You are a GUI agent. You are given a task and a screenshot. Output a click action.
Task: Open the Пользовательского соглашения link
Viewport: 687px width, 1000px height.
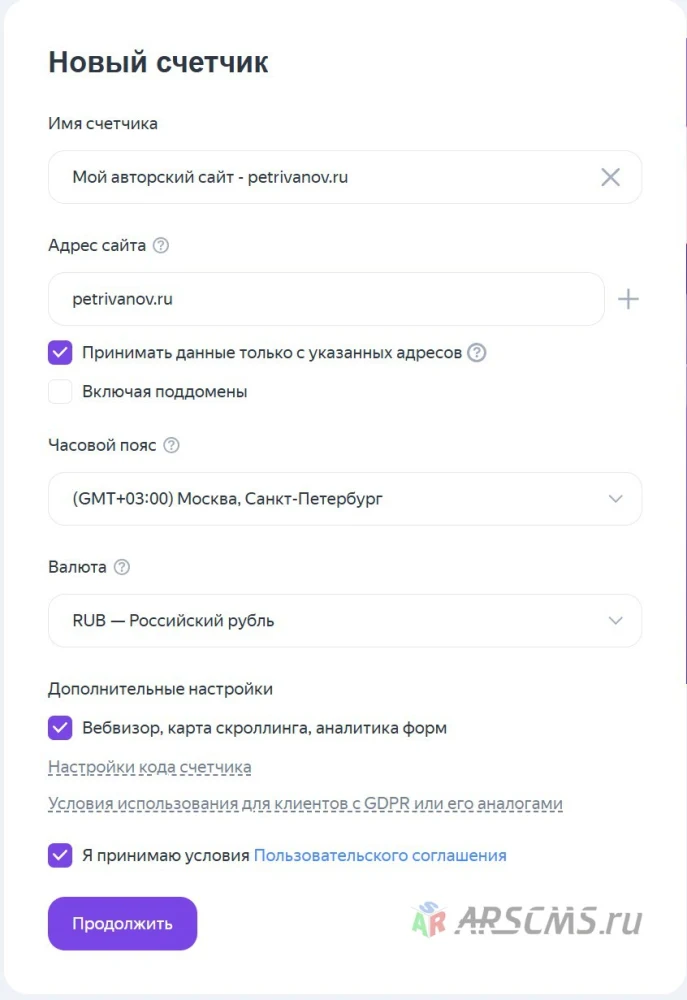click(380, 855)
